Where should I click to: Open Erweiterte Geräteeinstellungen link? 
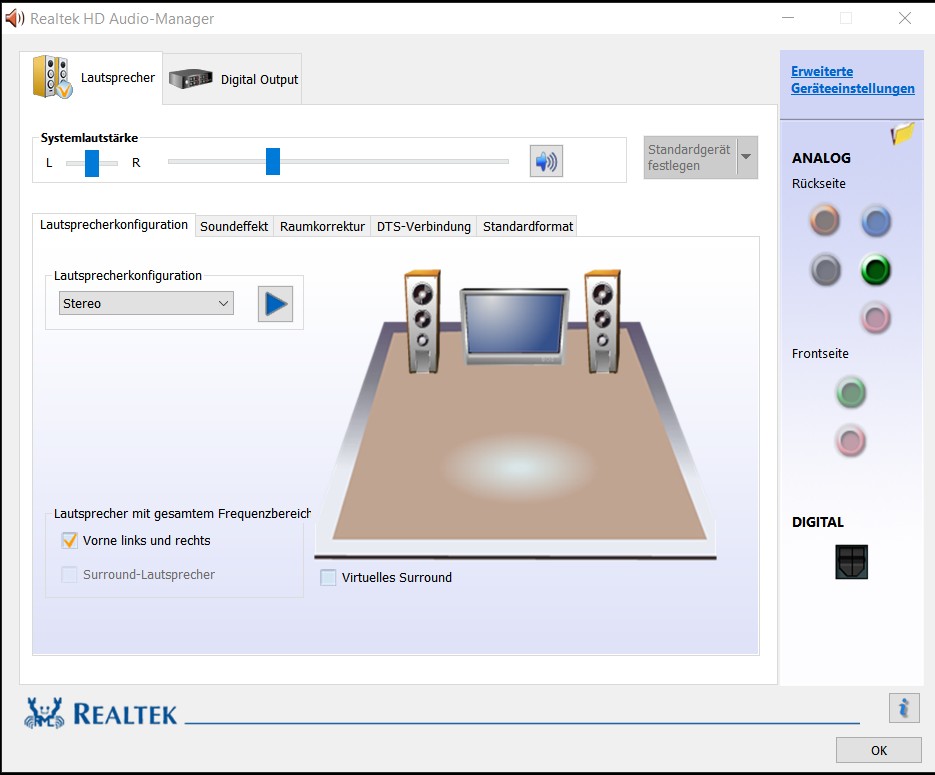tap(853, 80)
